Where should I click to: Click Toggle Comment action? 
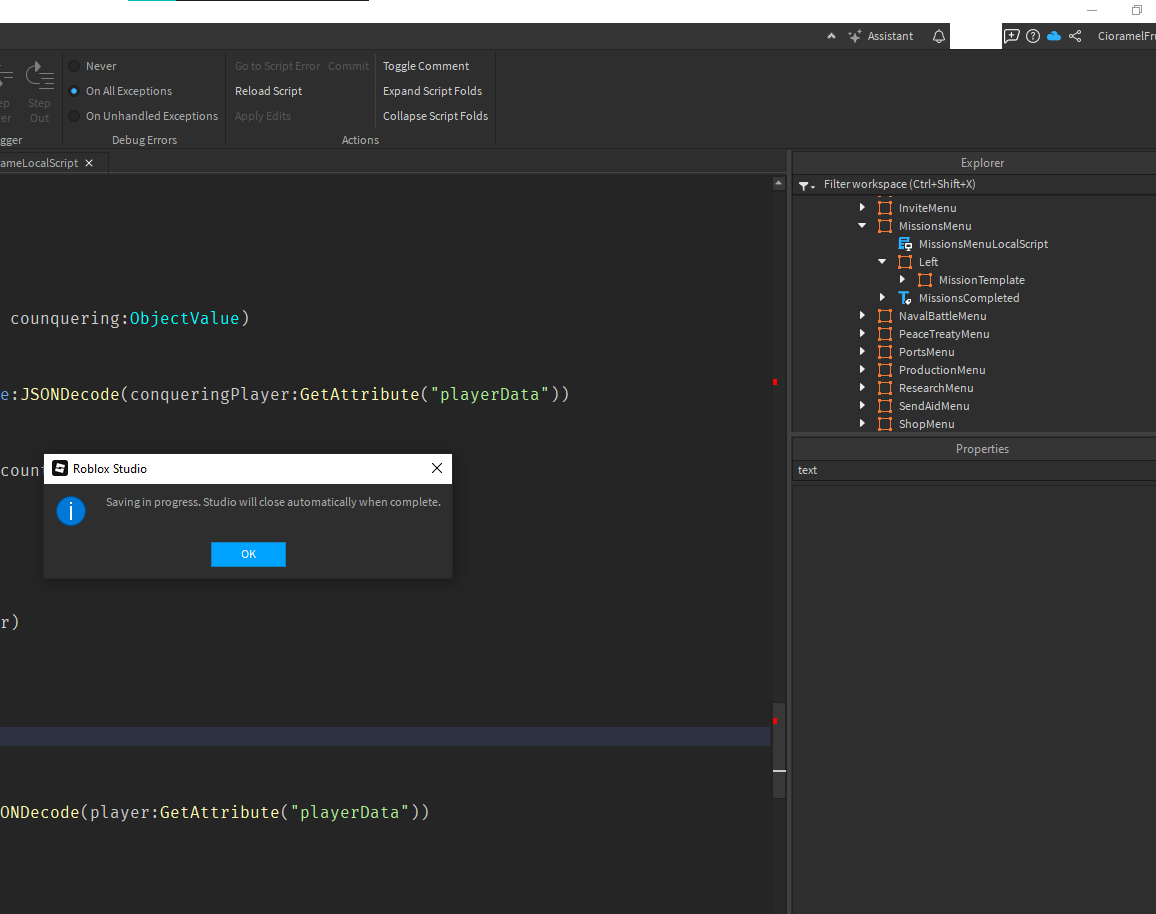[x=426, y=66]
